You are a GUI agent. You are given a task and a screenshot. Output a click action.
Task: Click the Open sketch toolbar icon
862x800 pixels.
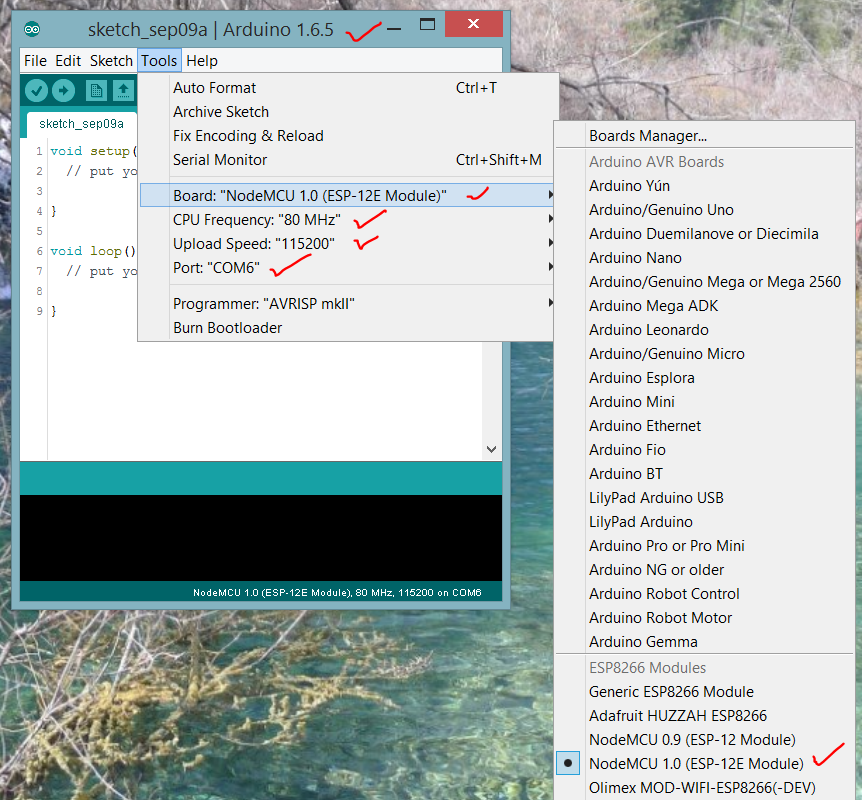pos(123,90)
